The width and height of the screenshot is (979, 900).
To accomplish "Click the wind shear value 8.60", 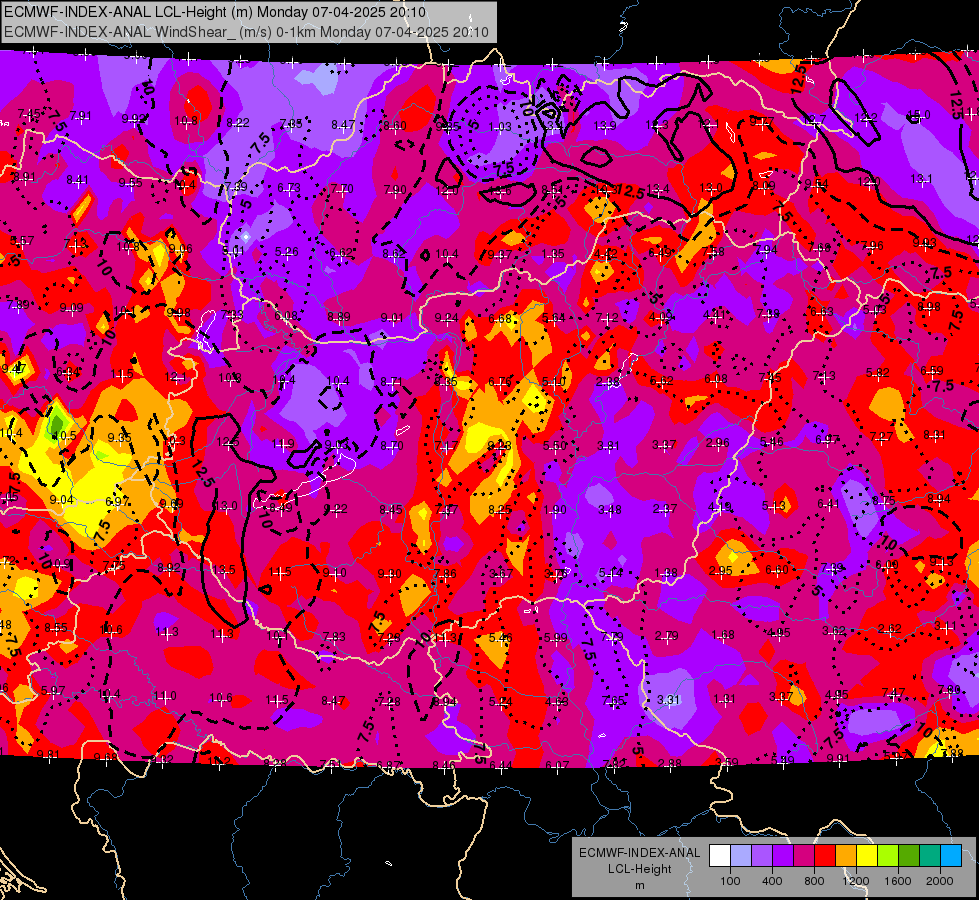I will [x=395, y=126].
